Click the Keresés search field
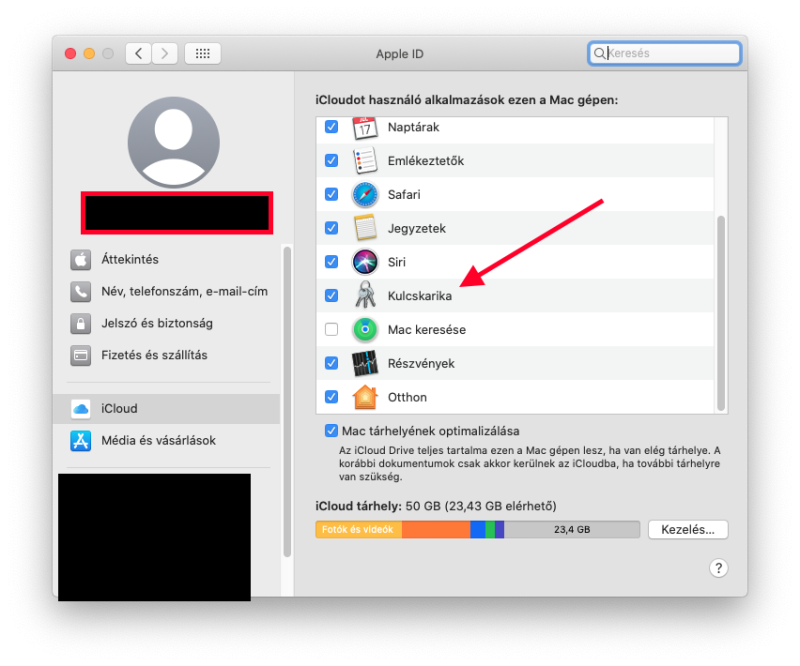 pos(664,53)
